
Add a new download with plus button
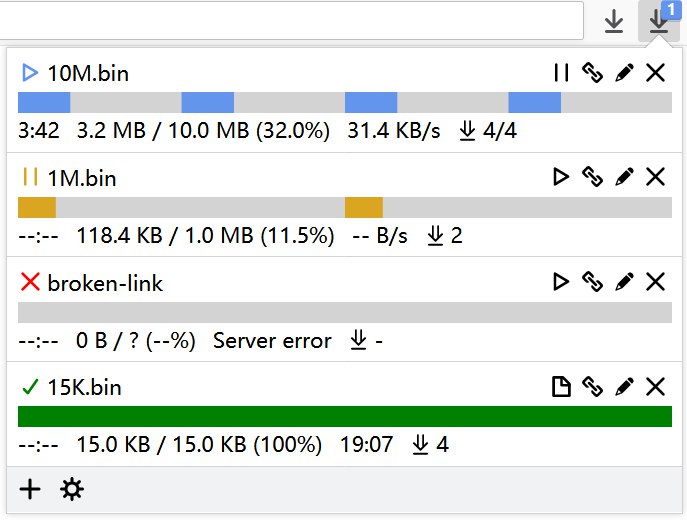31,489
